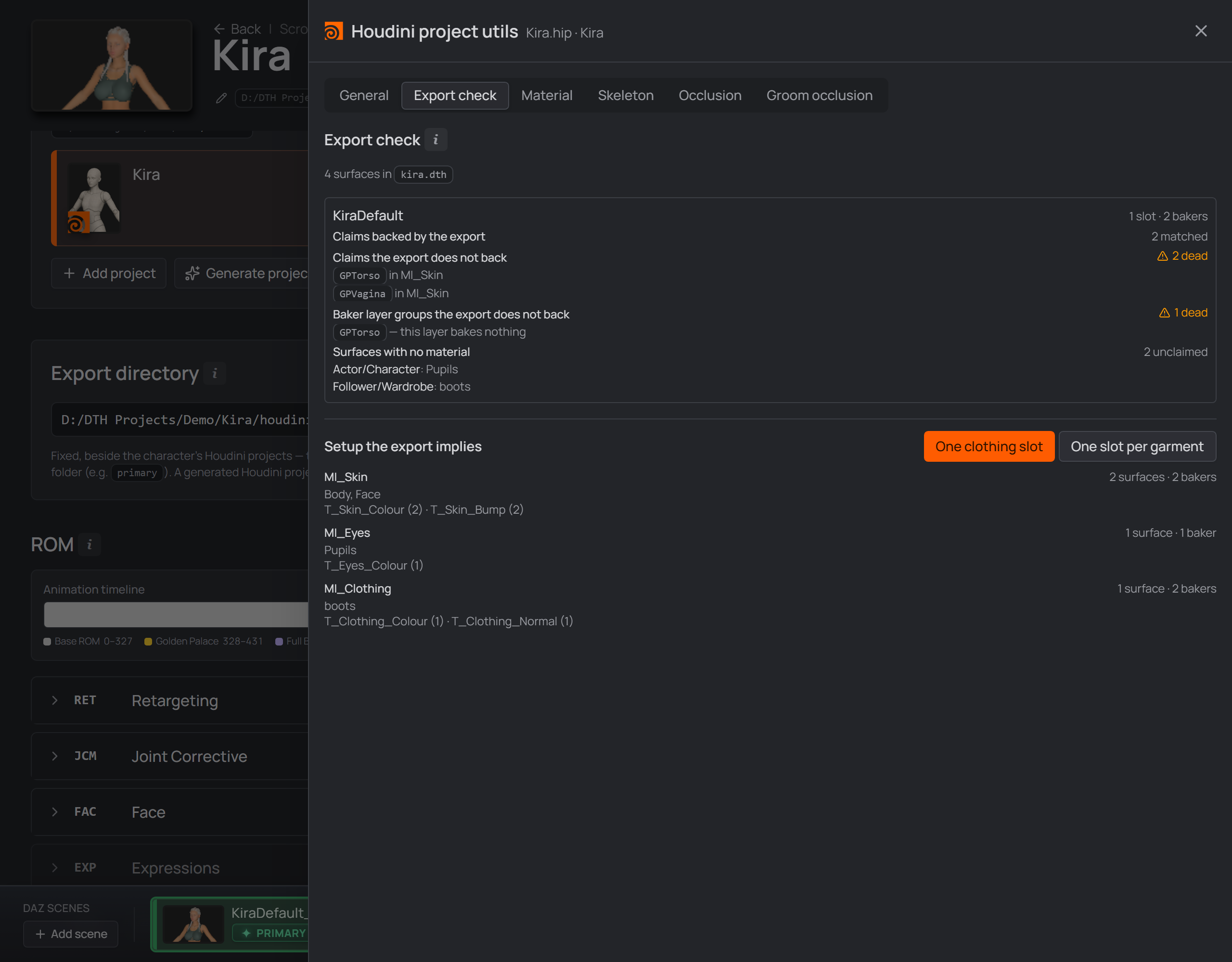Click 'T_Skin_Colour (2) · T_Skin_Bump (2)' line
Viewport: 1232px width, 962px height.
click(x=423, y=510)
